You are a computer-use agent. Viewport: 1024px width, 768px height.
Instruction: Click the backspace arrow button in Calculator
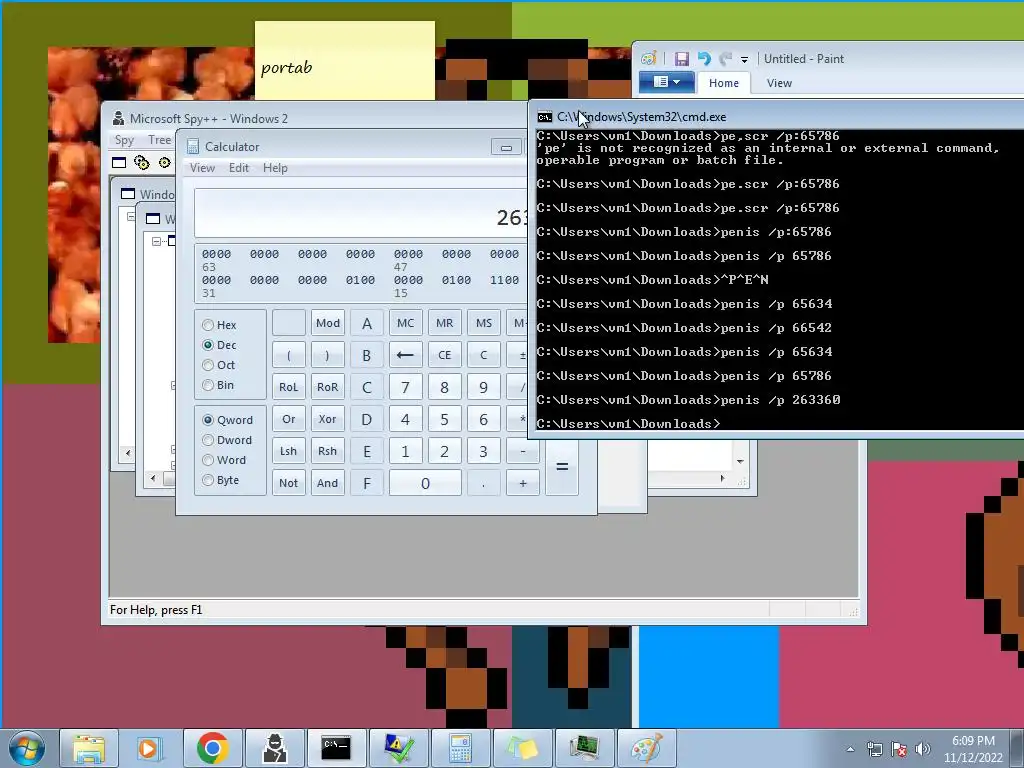click(x=406, y=355)
